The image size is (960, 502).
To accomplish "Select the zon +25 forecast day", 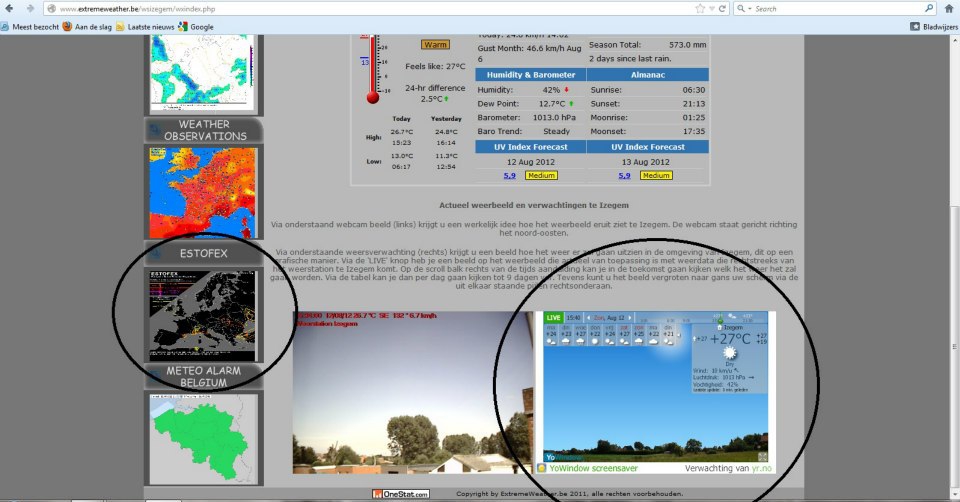I will (639, 335).
